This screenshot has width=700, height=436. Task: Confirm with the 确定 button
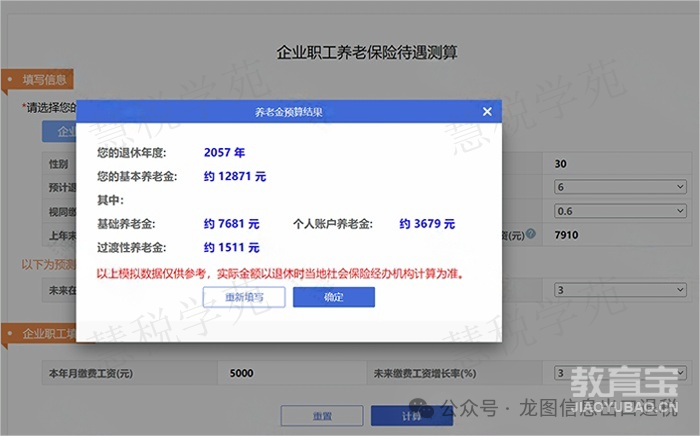[x=333, y=297]
